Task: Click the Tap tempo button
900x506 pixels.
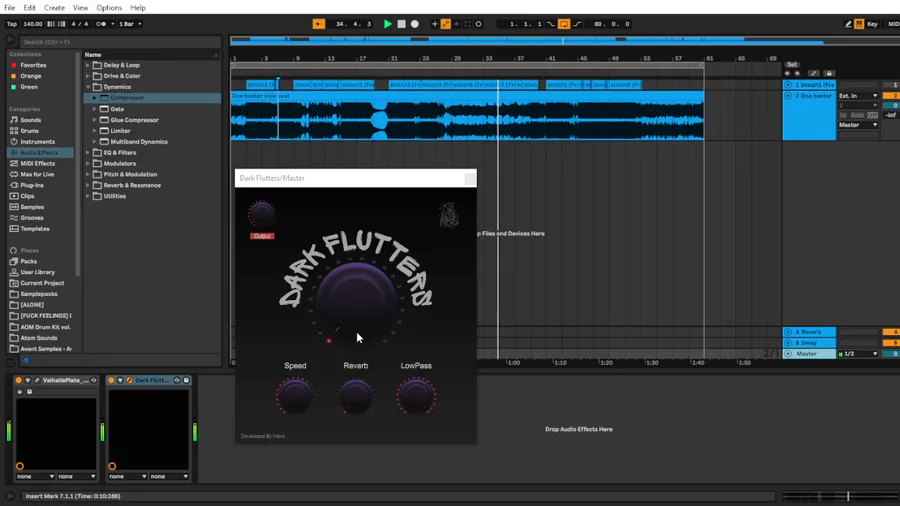Action: tap(11, 24)
